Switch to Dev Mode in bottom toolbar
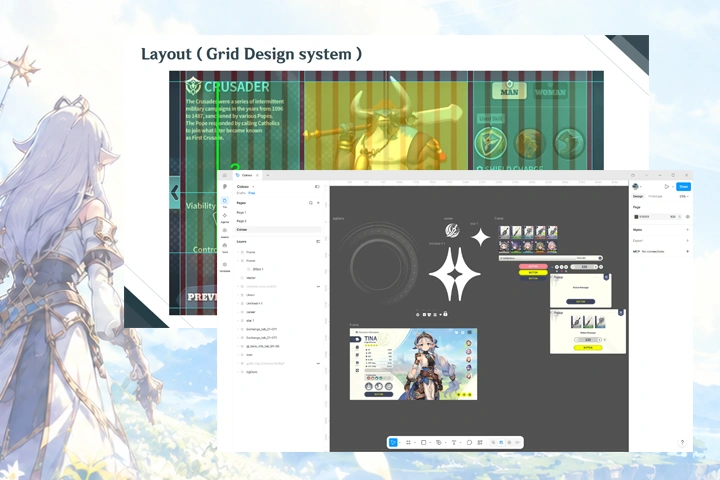 [x=517, y=442]
